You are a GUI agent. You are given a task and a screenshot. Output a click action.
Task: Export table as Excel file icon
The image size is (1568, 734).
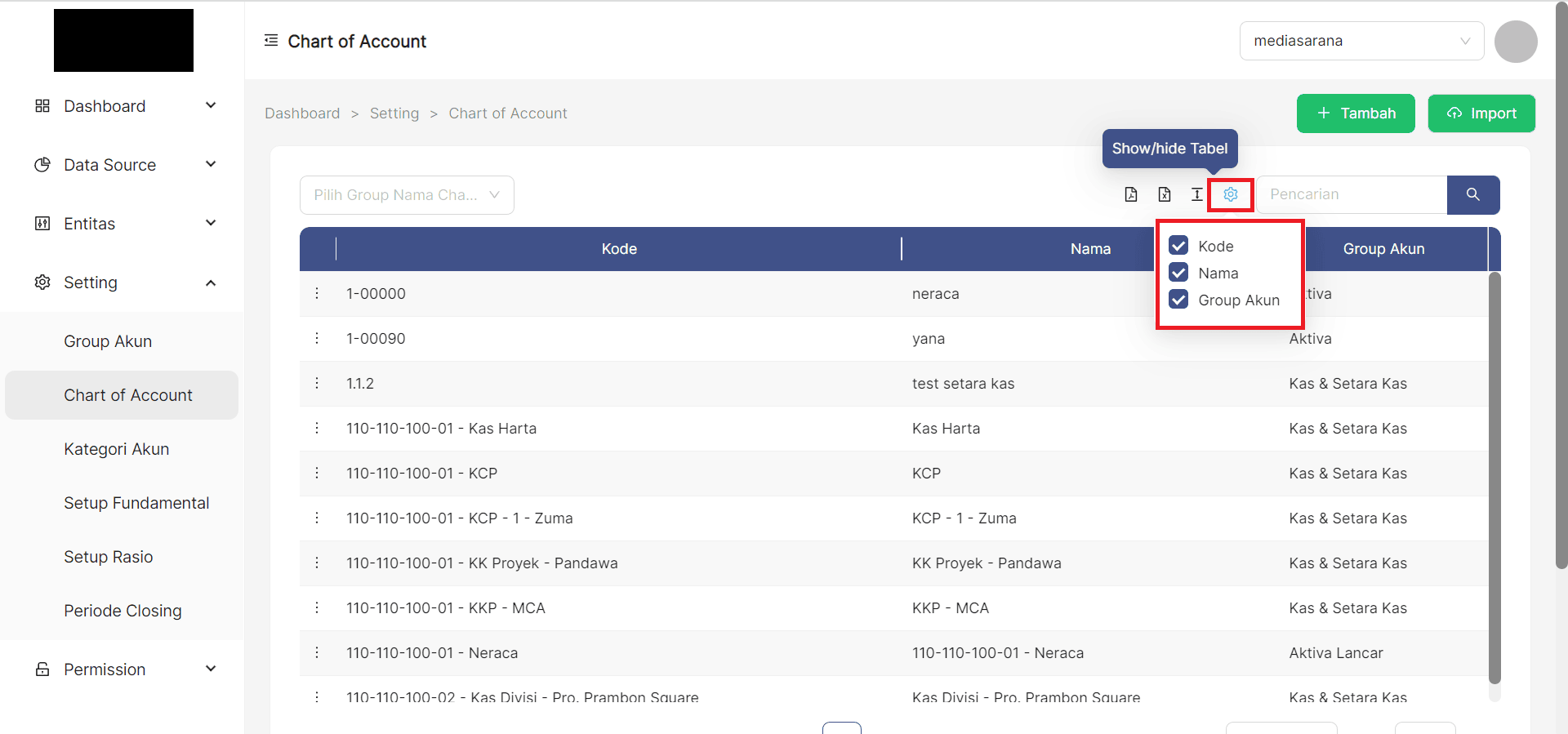point(1165,194)
